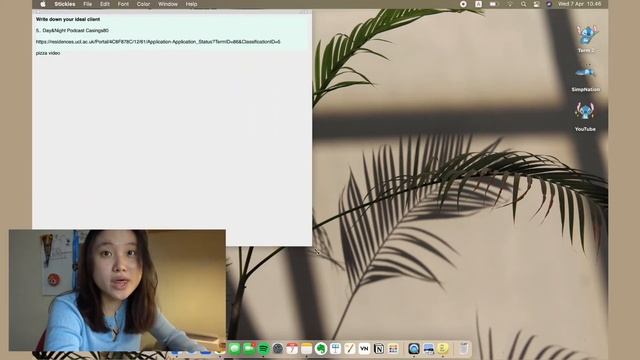Open Notes from the Dock
This screenshot has width=640, height=360.
tap(307, 349)
